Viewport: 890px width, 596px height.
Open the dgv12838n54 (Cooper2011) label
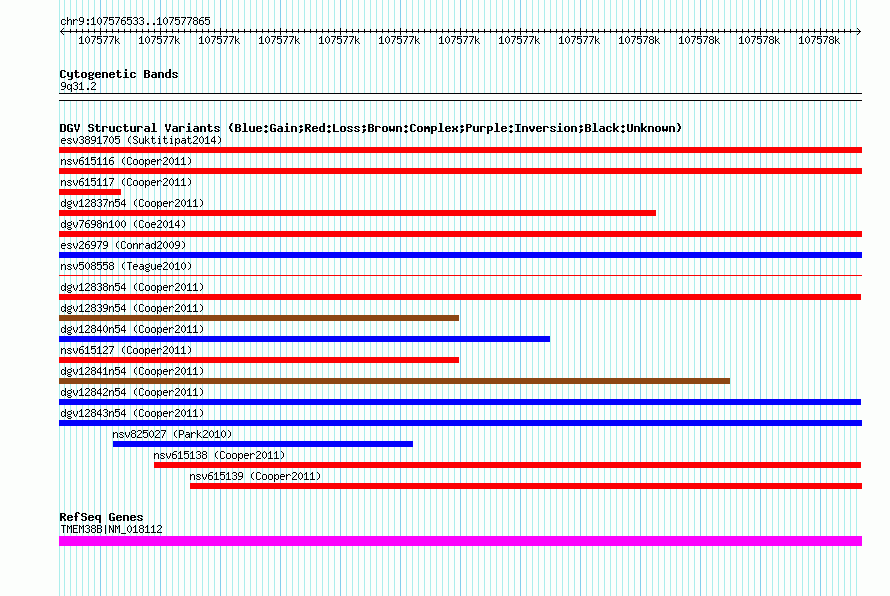pos(132,287)
